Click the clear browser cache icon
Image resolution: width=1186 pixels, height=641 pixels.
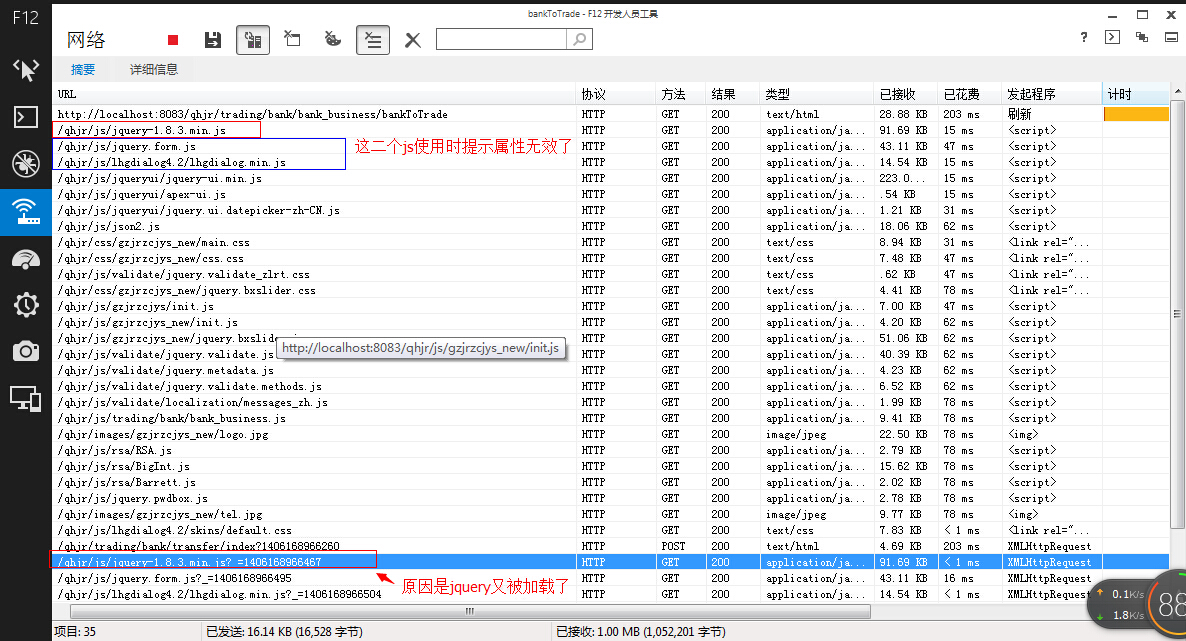292,40
